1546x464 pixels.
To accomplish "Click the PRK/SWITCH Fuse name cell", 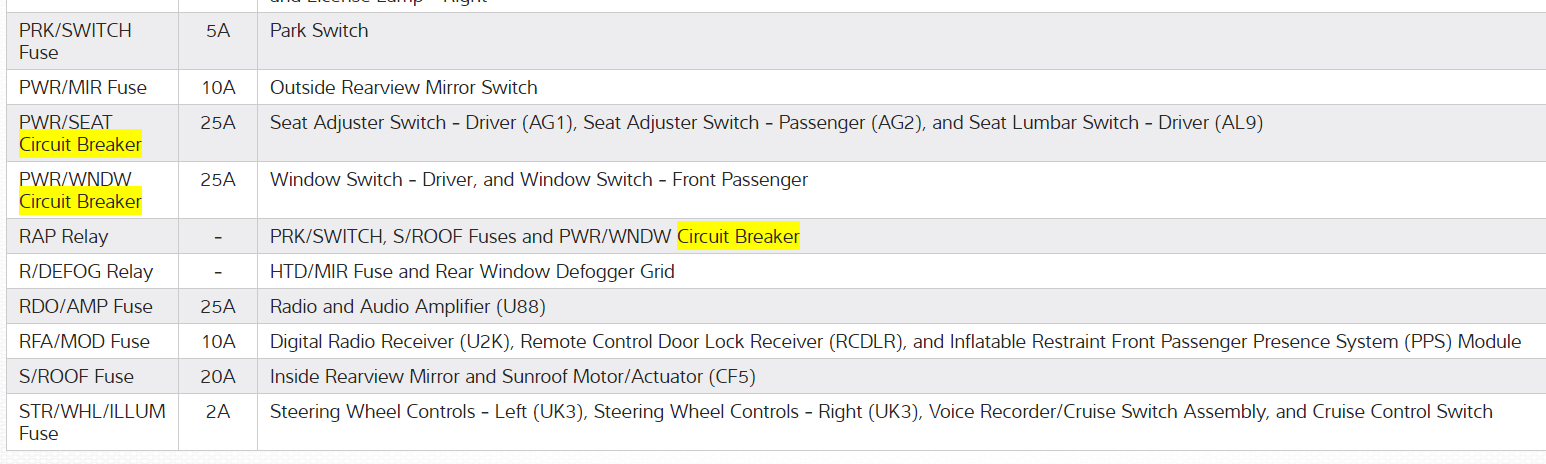I will (75, 41).
